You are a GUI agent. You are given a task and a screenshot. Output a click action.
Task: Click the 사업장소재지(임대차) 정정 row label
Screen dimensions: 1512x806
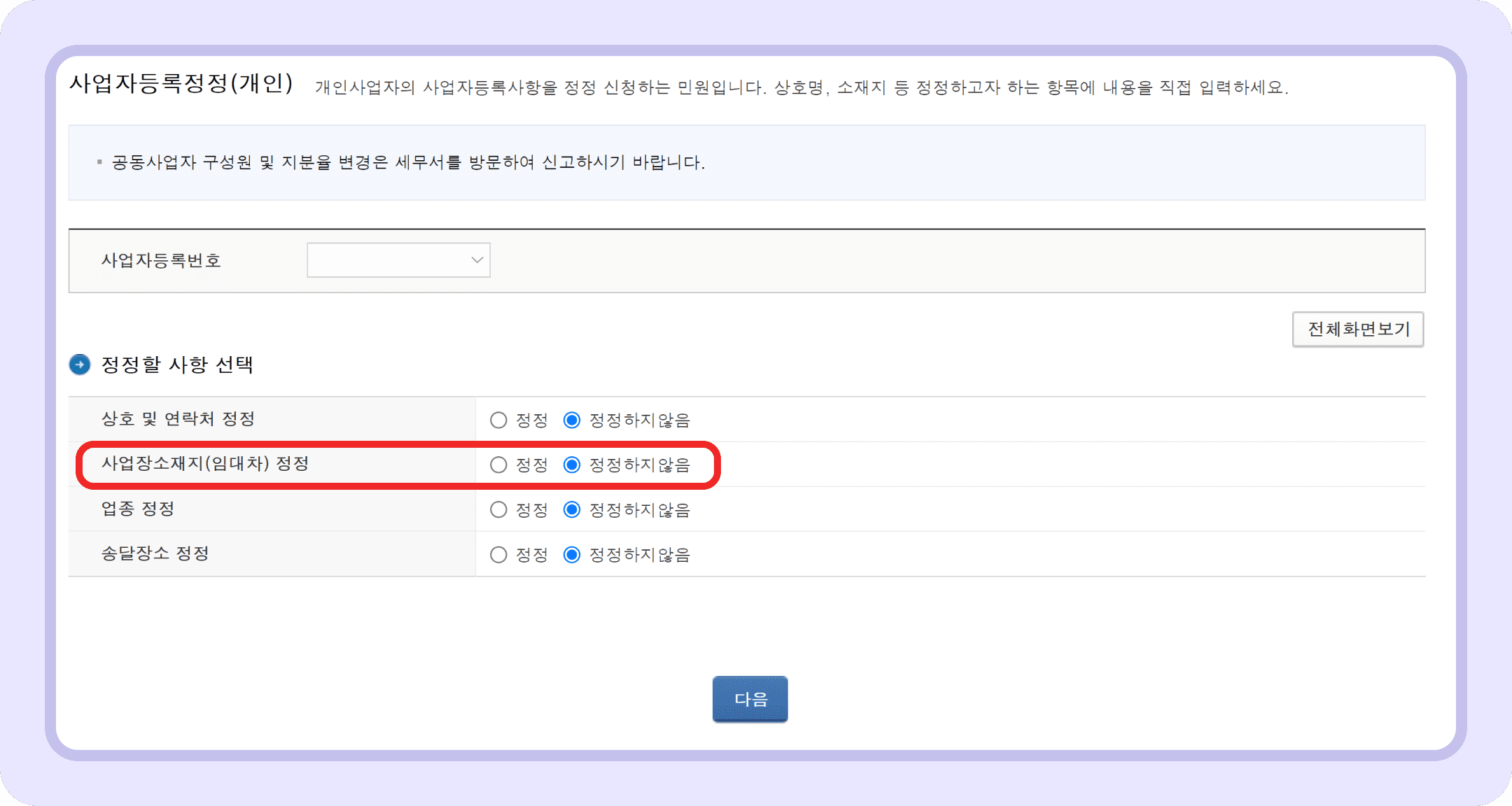pyautogui.click(x=205, y=464)
